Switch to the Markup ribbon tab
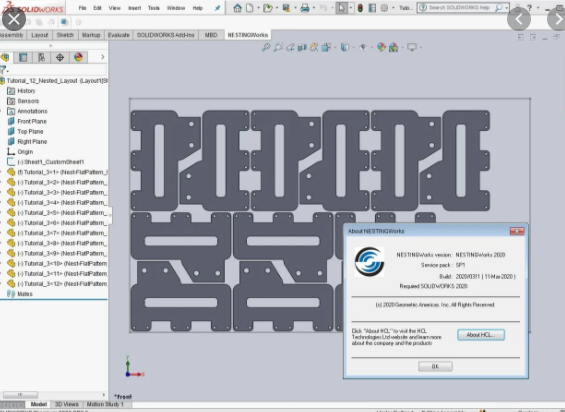The image size is (565, 412). click(x=91, y=35)
